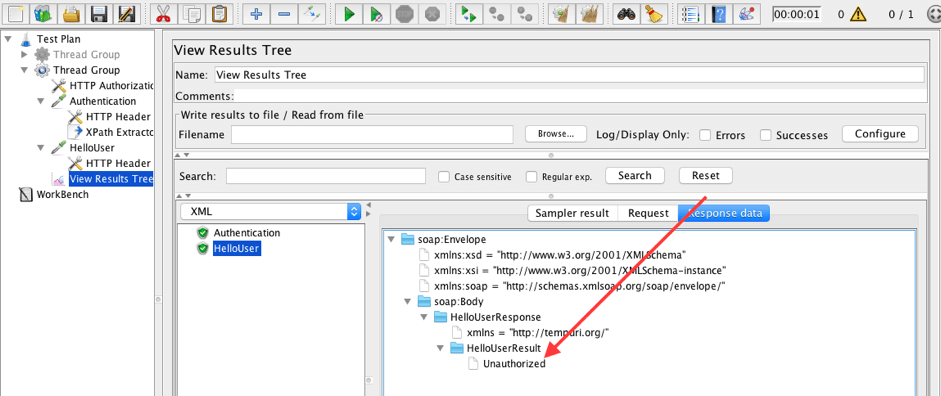Screen dimensions: 941x396
Task: Open the XML renderer dropdown
Action: (x=270, y=212)
